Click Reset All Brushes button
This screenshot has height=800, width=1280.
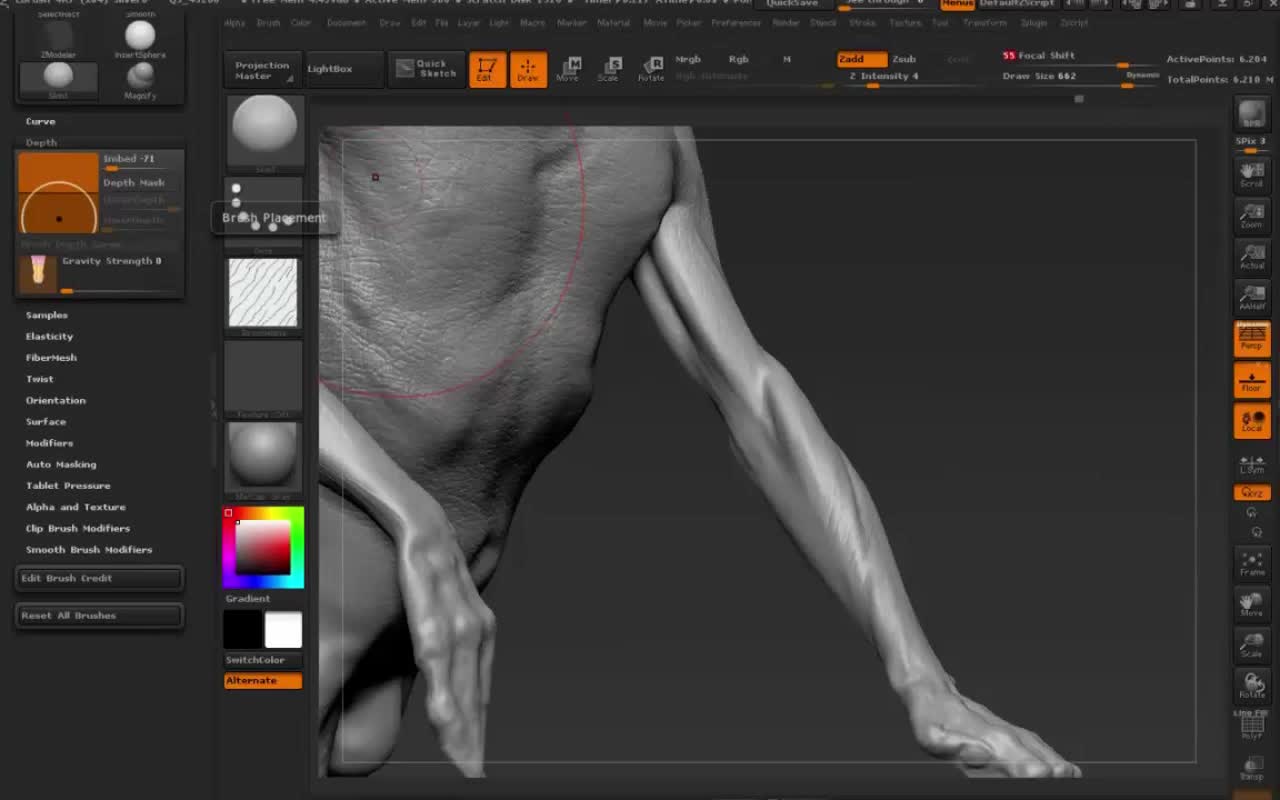[100, 616]
